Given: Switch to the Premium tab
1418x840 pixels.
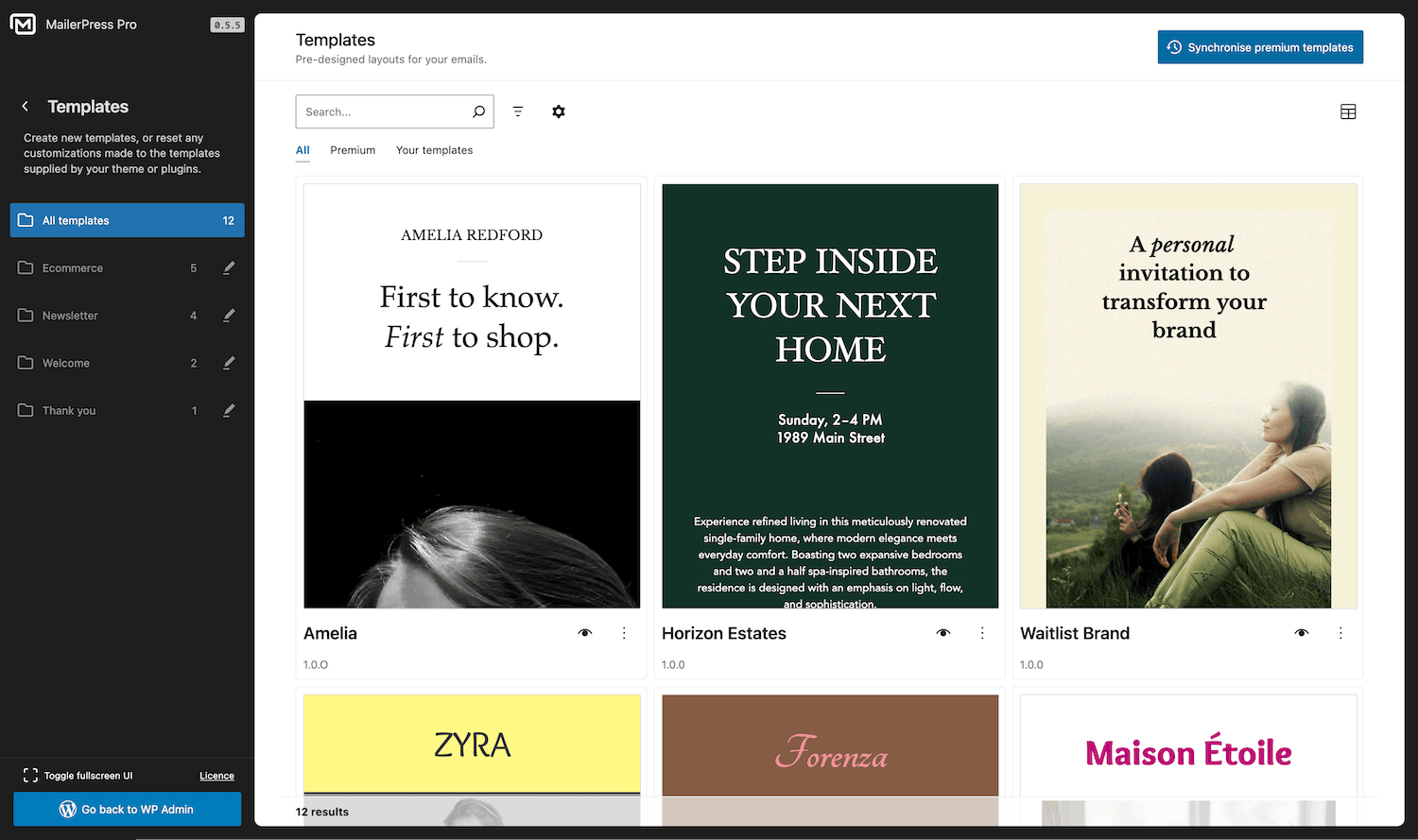Looking at the screenshot, I should (352, 149).
